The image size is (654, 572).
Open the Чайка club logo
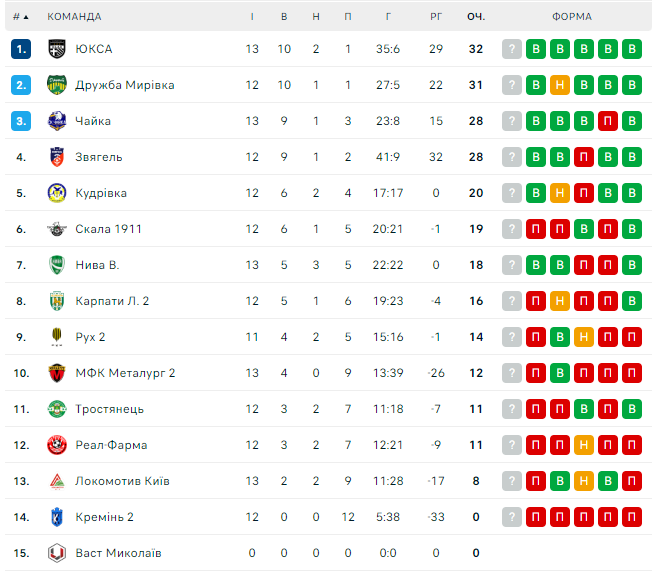click(x=56, y=121)
